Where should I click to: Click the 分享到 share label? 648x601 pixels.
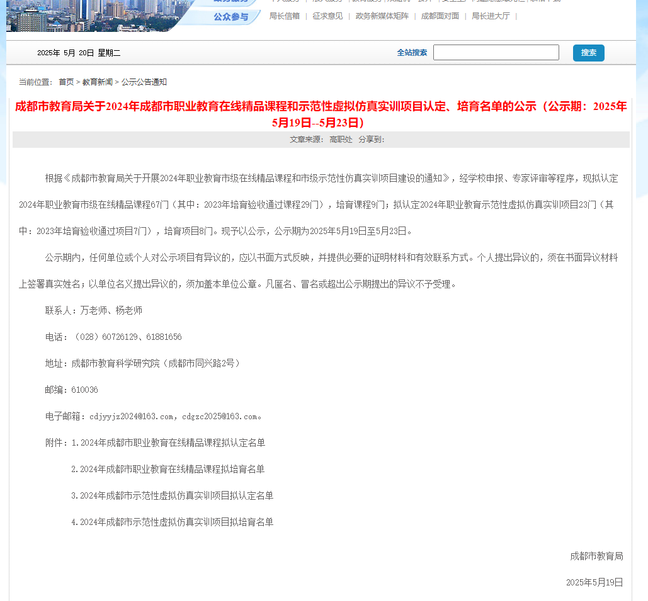371,140
